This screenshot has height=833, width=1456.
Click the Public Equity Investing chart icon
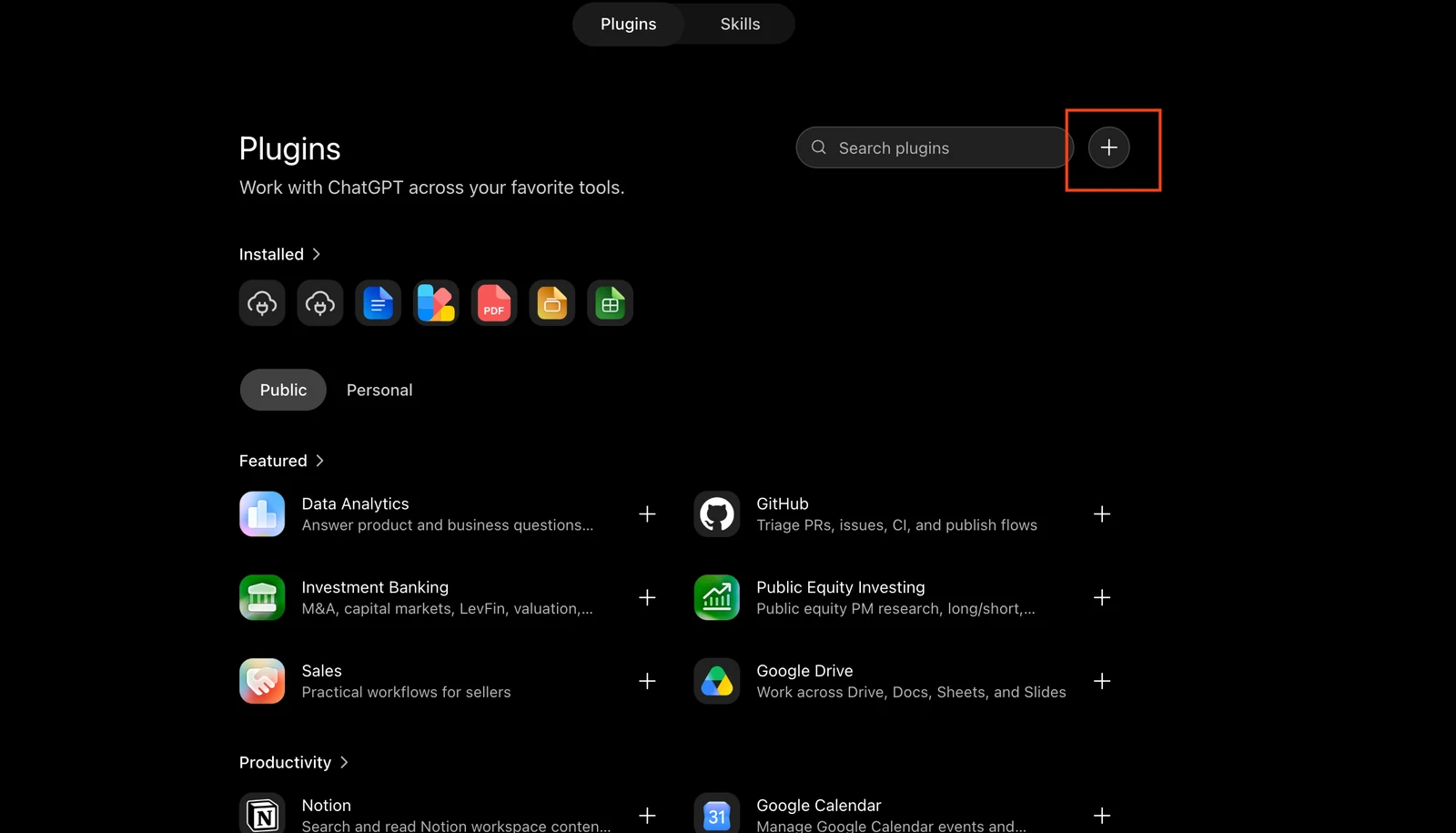[717, 598]
